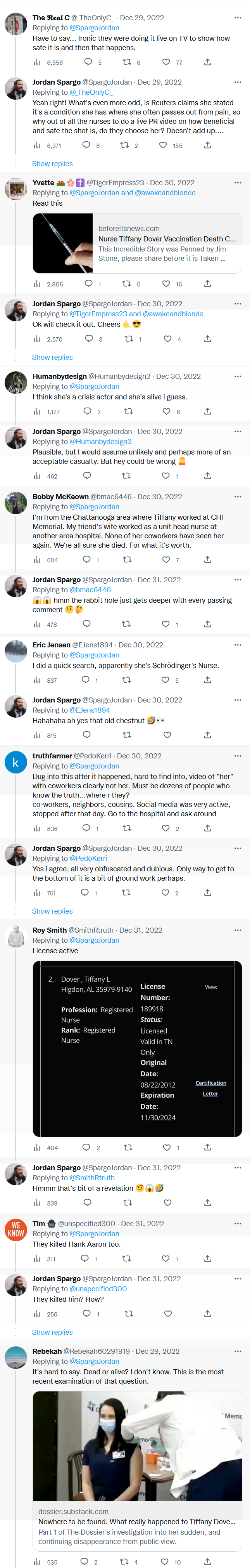Reply to Humanbydesign's crisis actor tweet

click(x=87, y=411)
